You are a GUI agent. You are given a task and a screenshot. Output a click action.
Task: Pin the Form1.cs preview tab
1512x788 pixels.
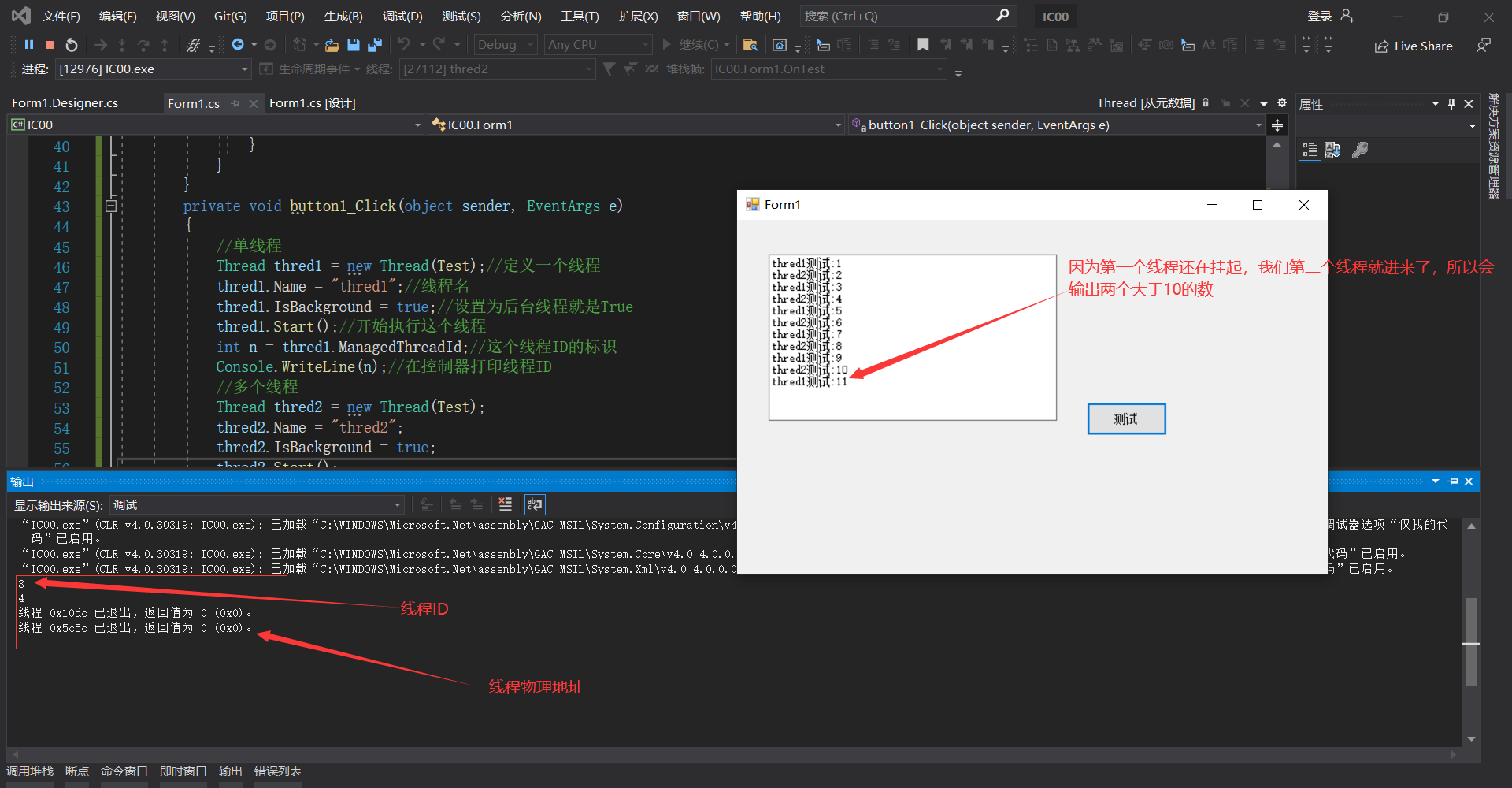pyautogui.click(x=235, y=102)
